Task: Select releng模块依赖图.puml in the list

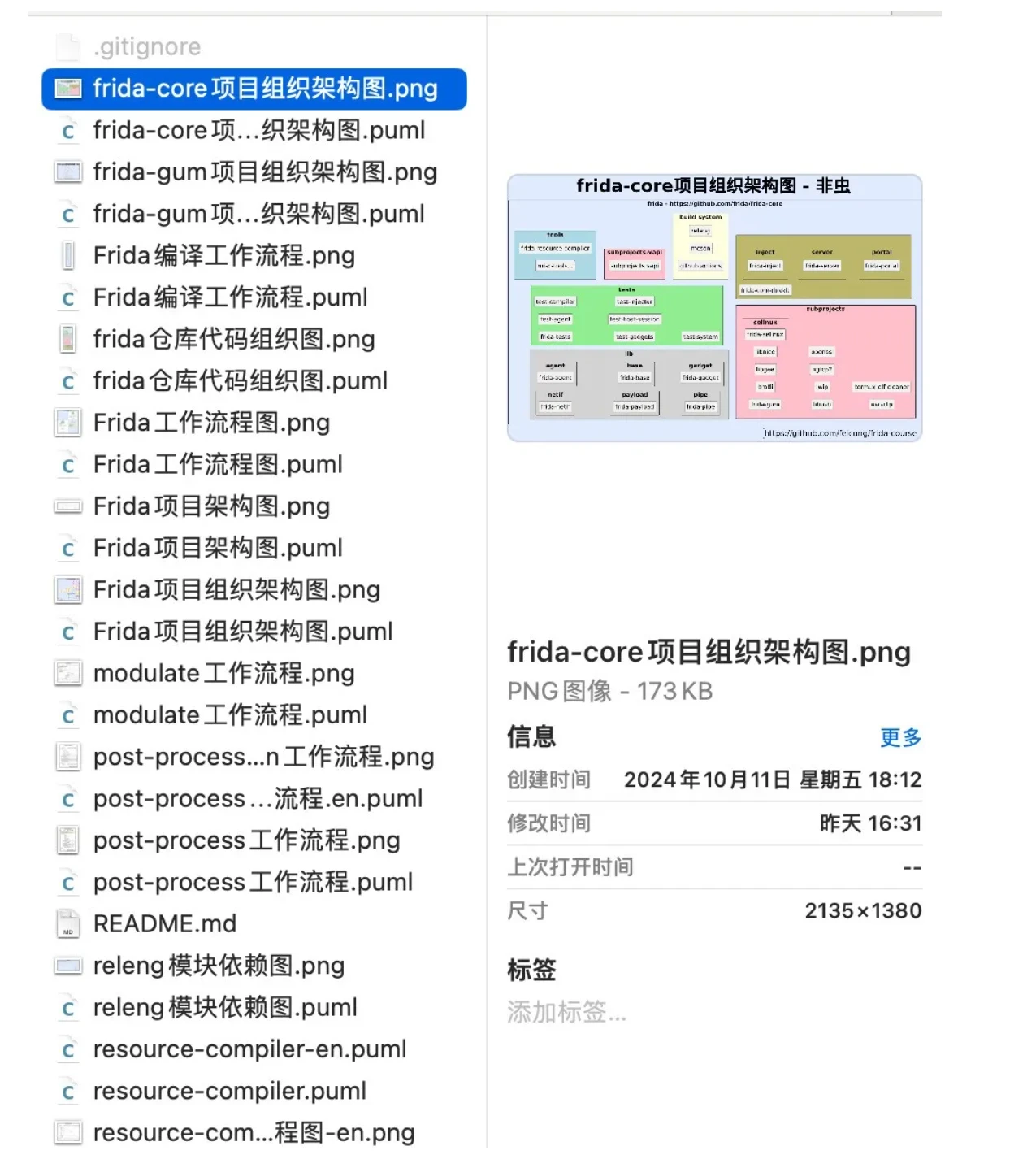Action: [x=225, y=1008]
